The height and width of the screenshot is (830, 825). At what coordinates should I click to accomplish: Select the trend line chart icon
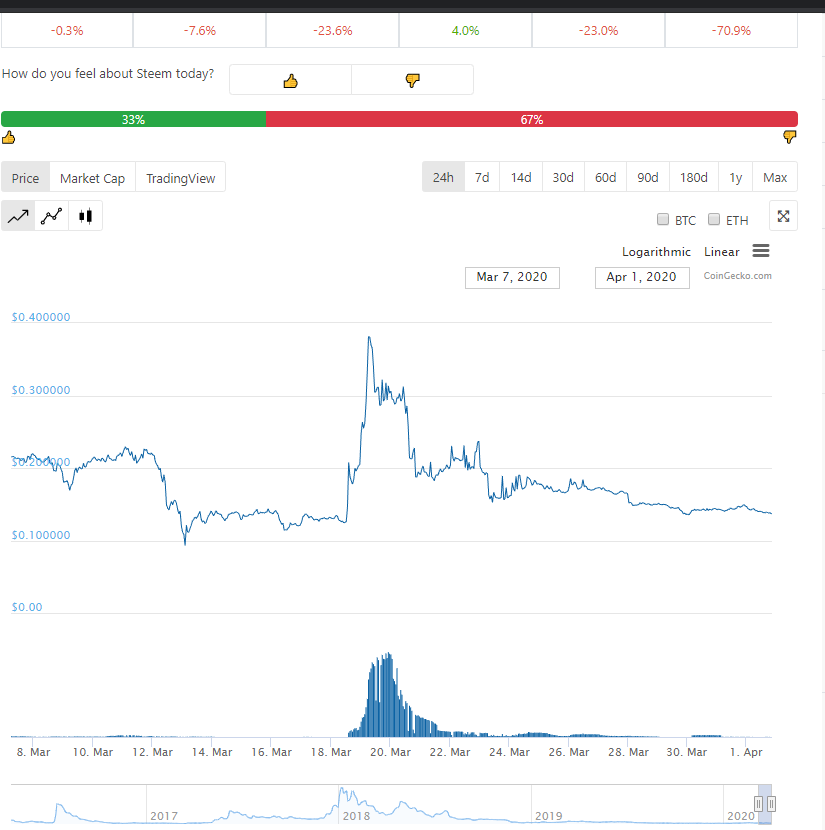click(18, 216)
